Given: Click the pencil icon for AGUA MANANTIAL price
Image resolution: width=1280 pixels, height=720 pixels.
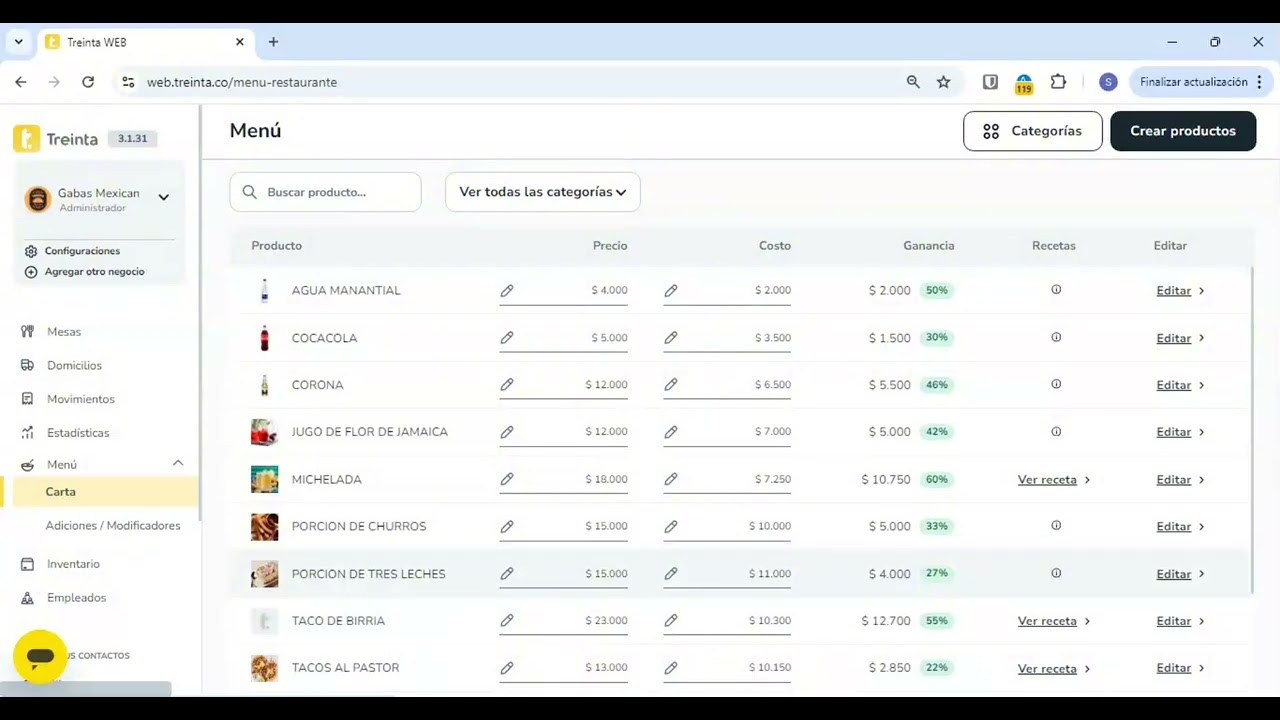Looking at the screenshot, I should point(507,291).
